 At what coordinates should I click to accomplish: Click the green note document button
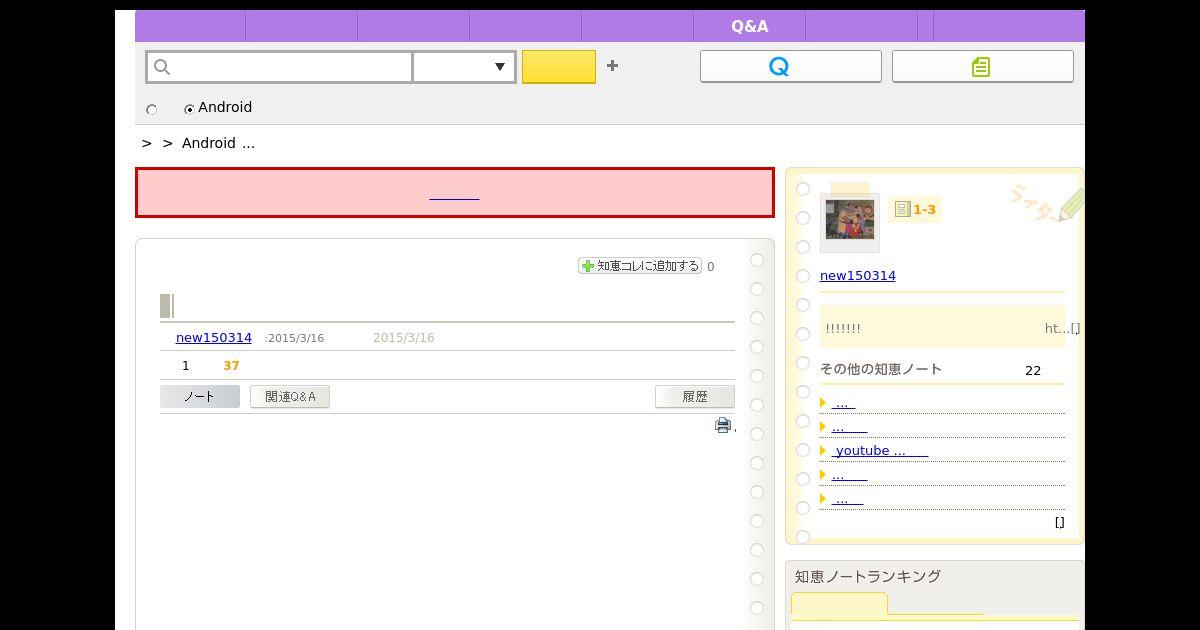point(982,66)
